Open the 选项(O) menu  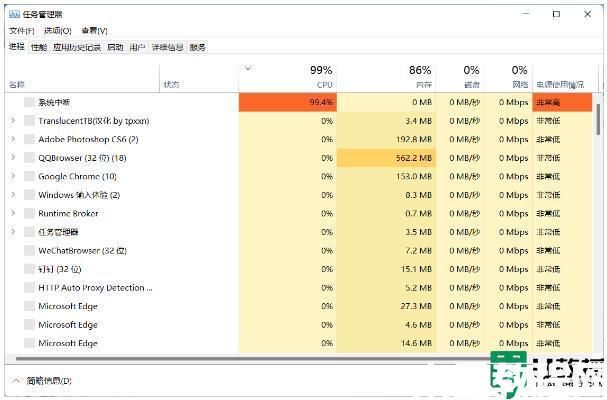tap(58, 31)
